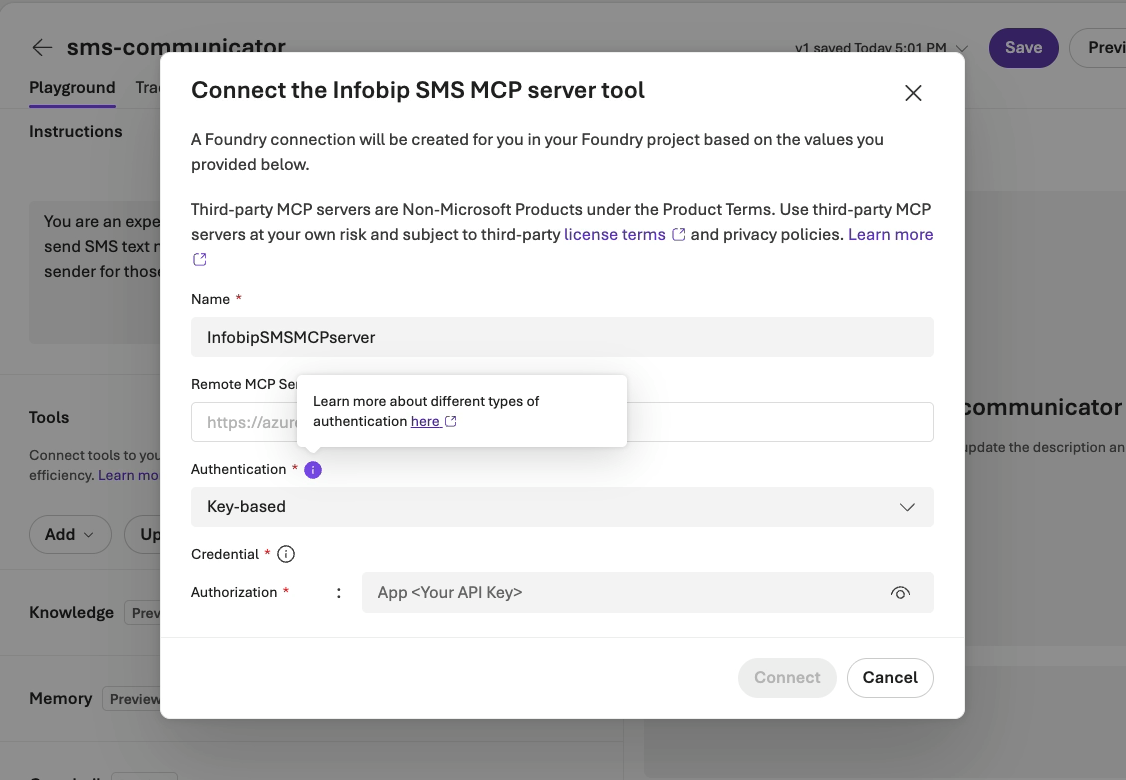Open external link icon below Learn more

tap(200, 259)
